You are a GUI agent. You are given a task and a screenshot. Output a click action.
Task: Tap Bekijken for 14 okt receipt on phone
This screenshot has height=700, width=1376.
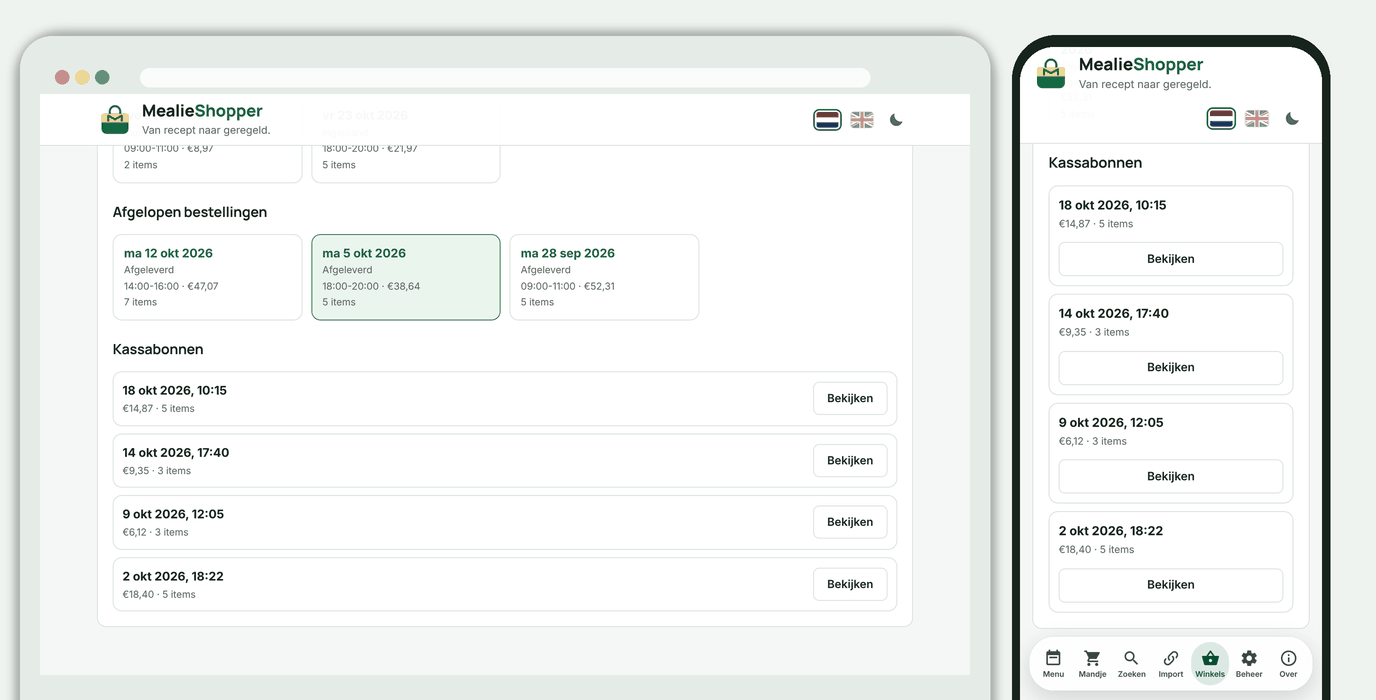(x=1171, y=367)
